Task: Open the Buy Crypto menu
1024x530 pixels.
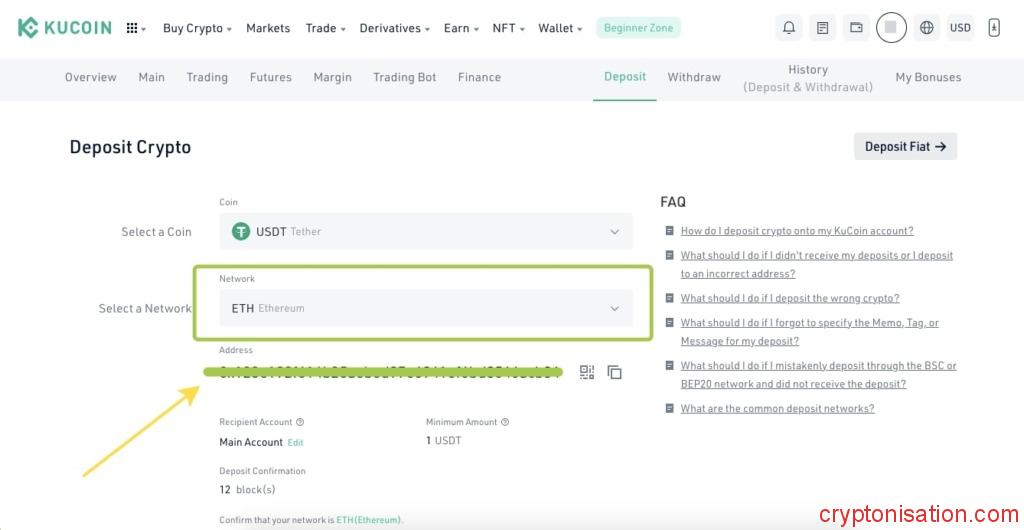Action: [196, 28]
